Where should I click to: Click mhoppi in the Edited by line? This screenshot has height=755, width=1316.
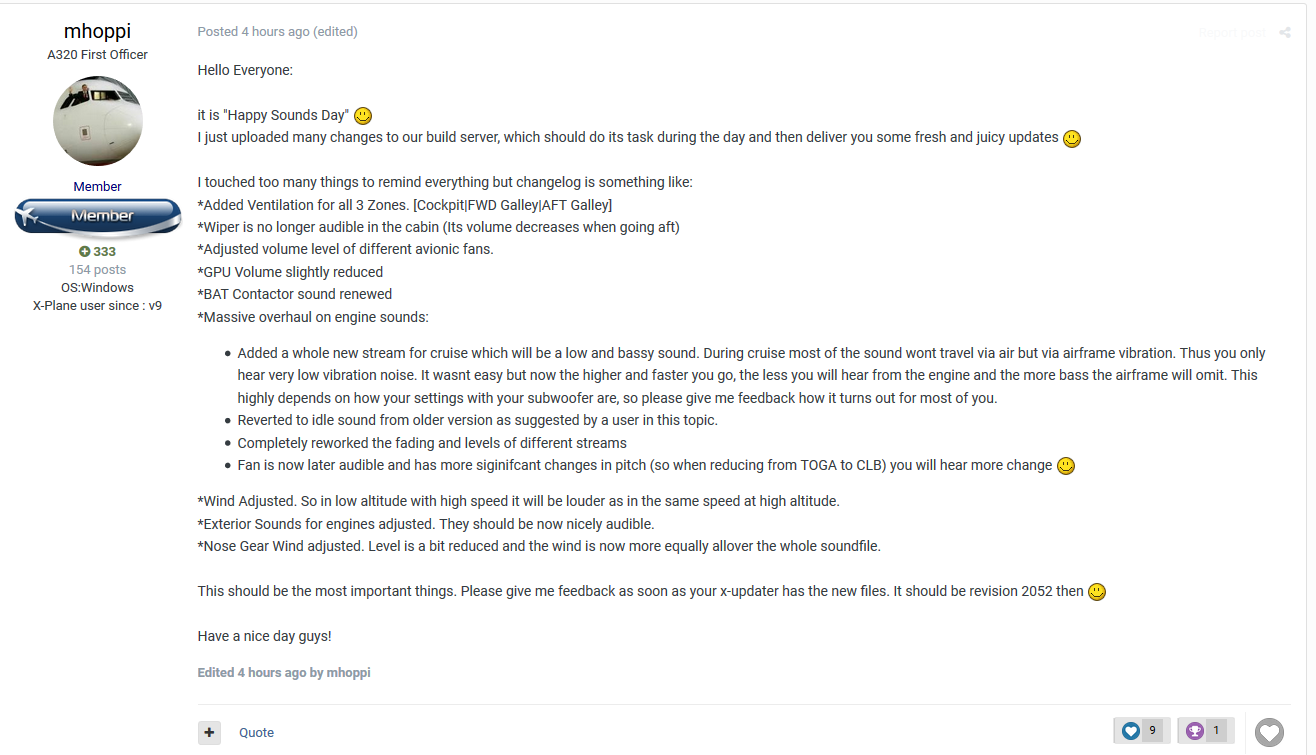[348, 673]
